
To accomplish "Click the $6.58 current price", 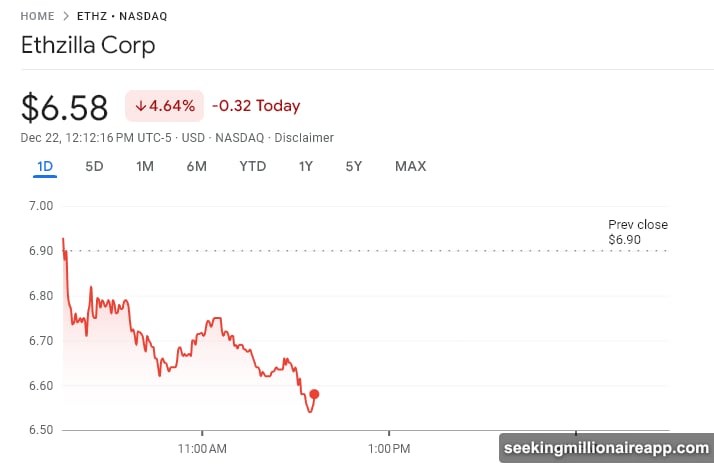I will click(x=66, y=105).
